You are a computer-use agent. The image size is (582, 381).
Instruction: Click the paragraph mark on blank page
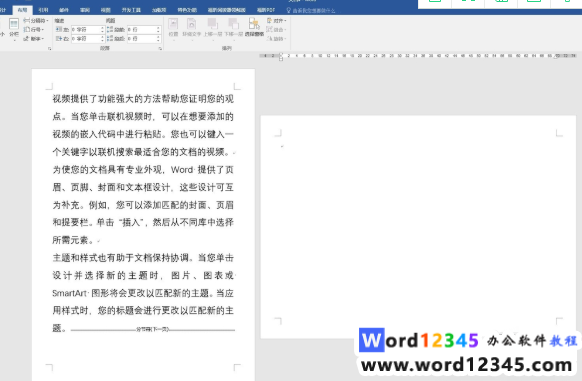click(x=282, y=146)
